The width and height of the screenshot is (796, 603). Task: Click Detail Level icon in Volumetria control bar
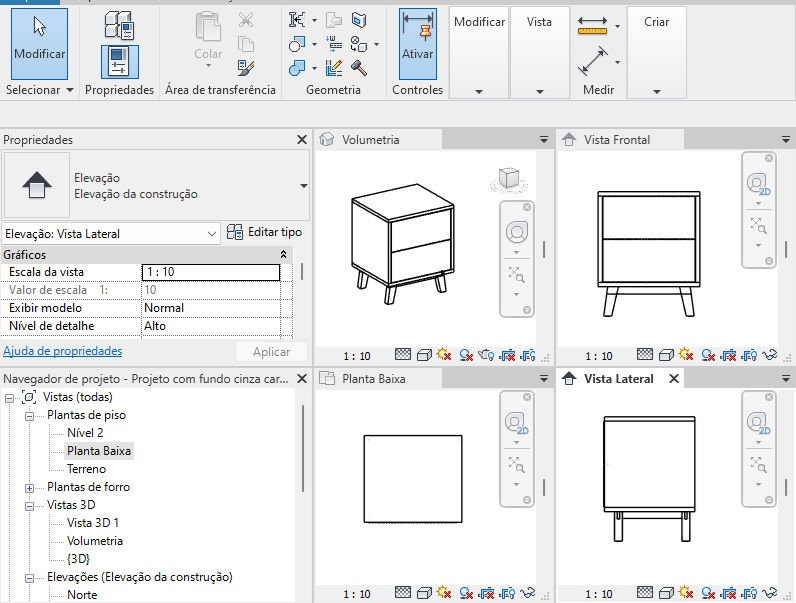pos(403,354)
